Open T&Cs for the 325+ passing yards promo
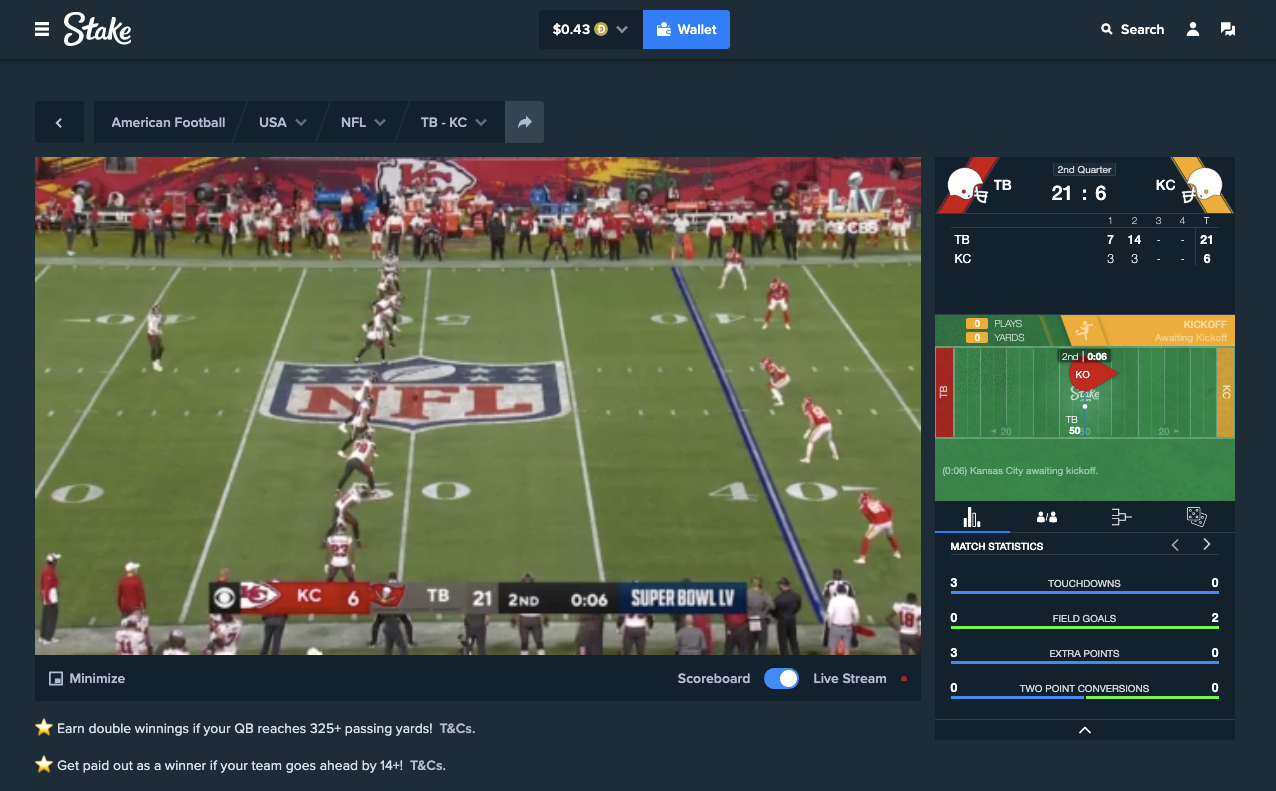 click(x=457, y=728)
